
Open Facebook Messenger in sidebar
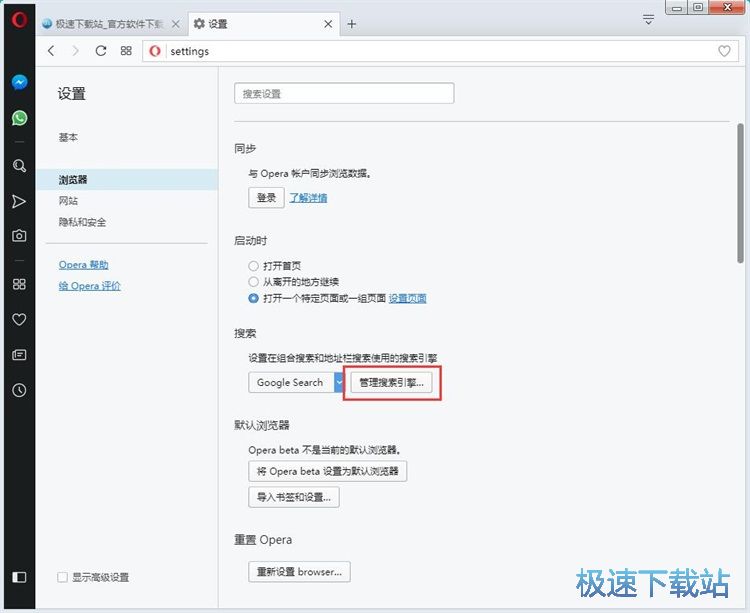pos(19,82)
